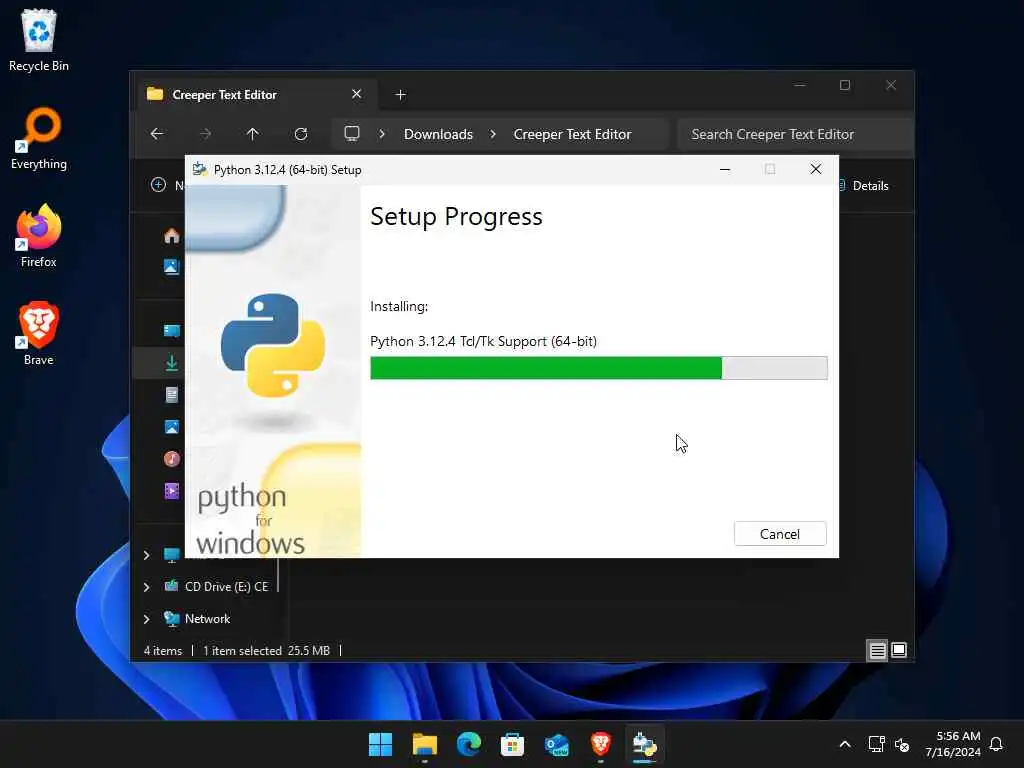Click the muted volume tray icon
This screenshot has height=768, width=1024.
pos(903,744)
